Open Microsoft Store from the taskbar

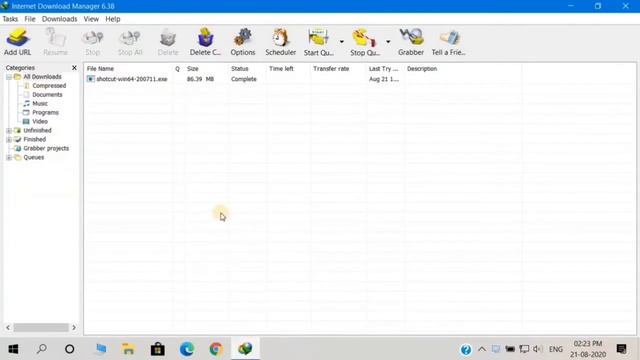click(158, 349)
